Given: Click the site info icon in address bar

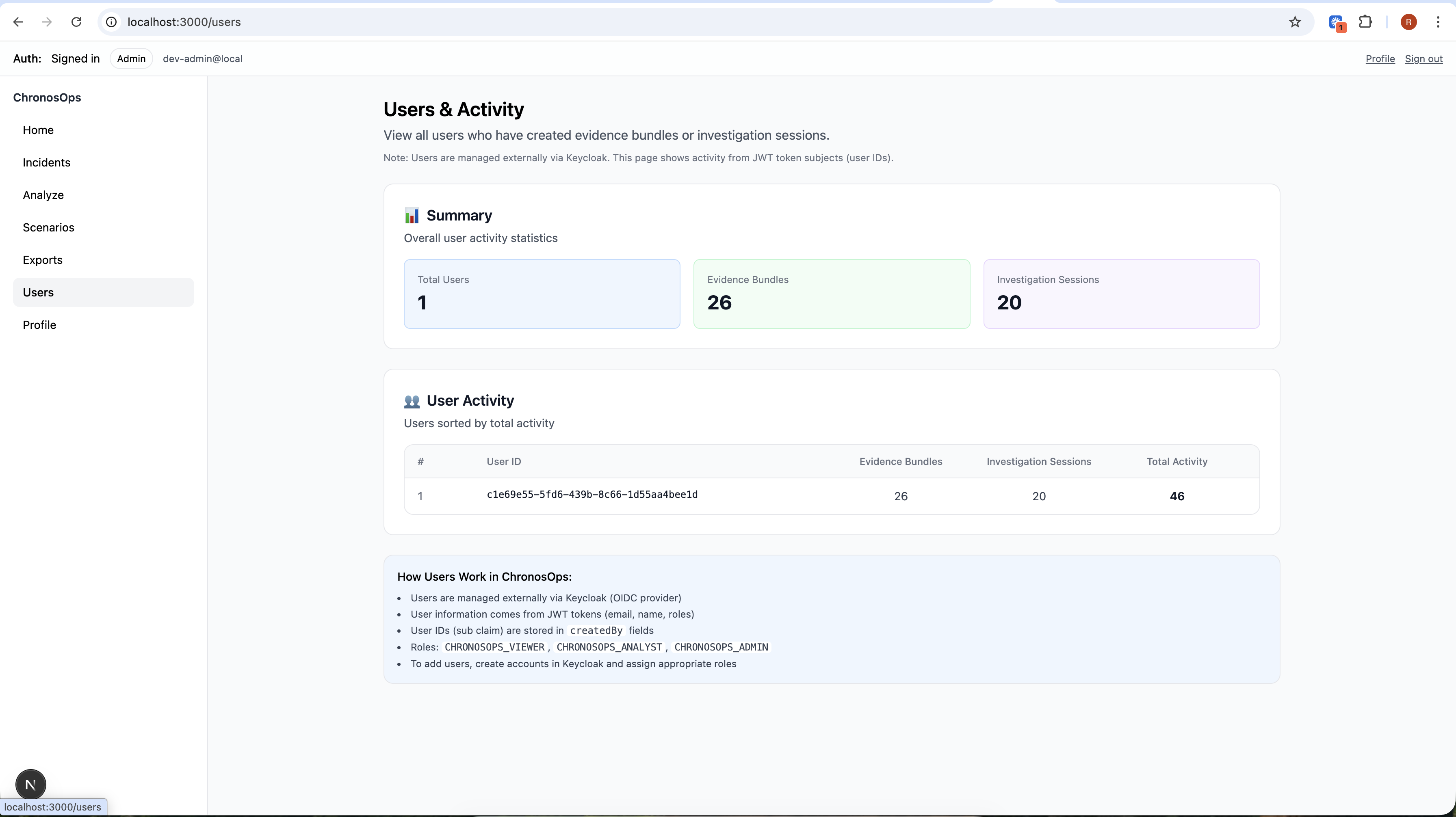Looking at the screenshot, I should click(x=112, y=22).
